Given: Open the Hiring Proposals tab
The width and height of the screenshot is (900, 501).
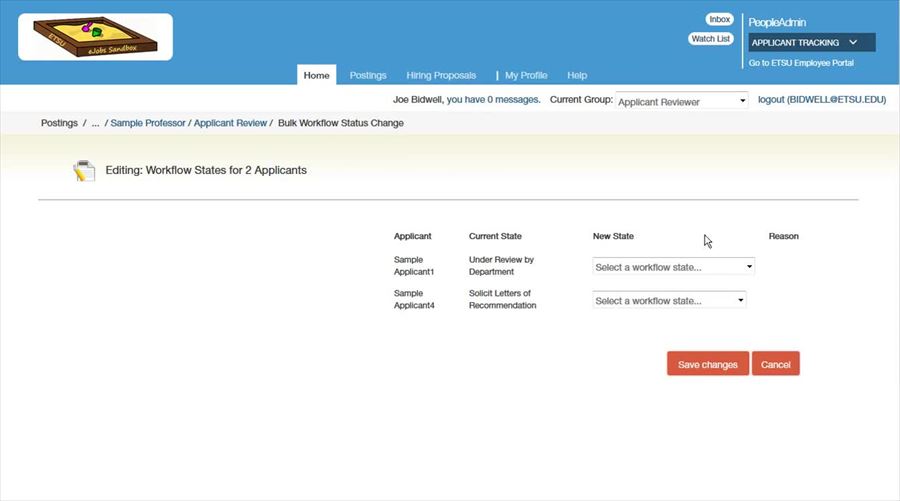Looking at the screenshot, I should click(441, 75).
